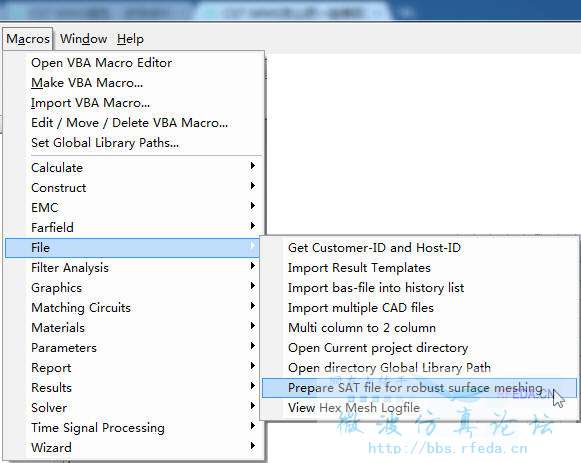Screen dimensions: 581x463
Task: Open the Help menu
Action: coord(130,39)
